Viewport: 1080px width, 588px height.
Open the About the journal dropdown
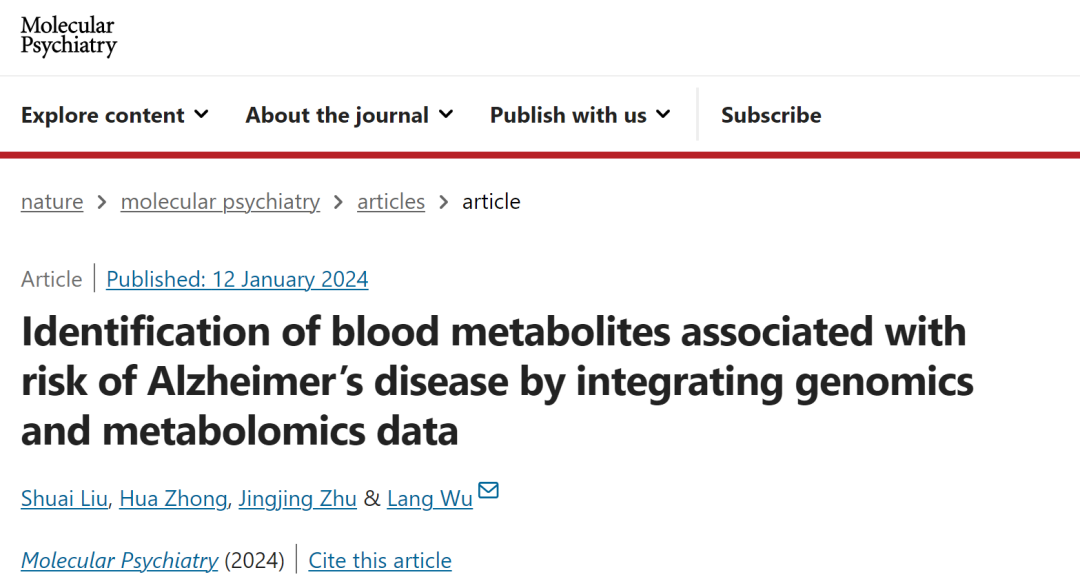click(349, 115)
